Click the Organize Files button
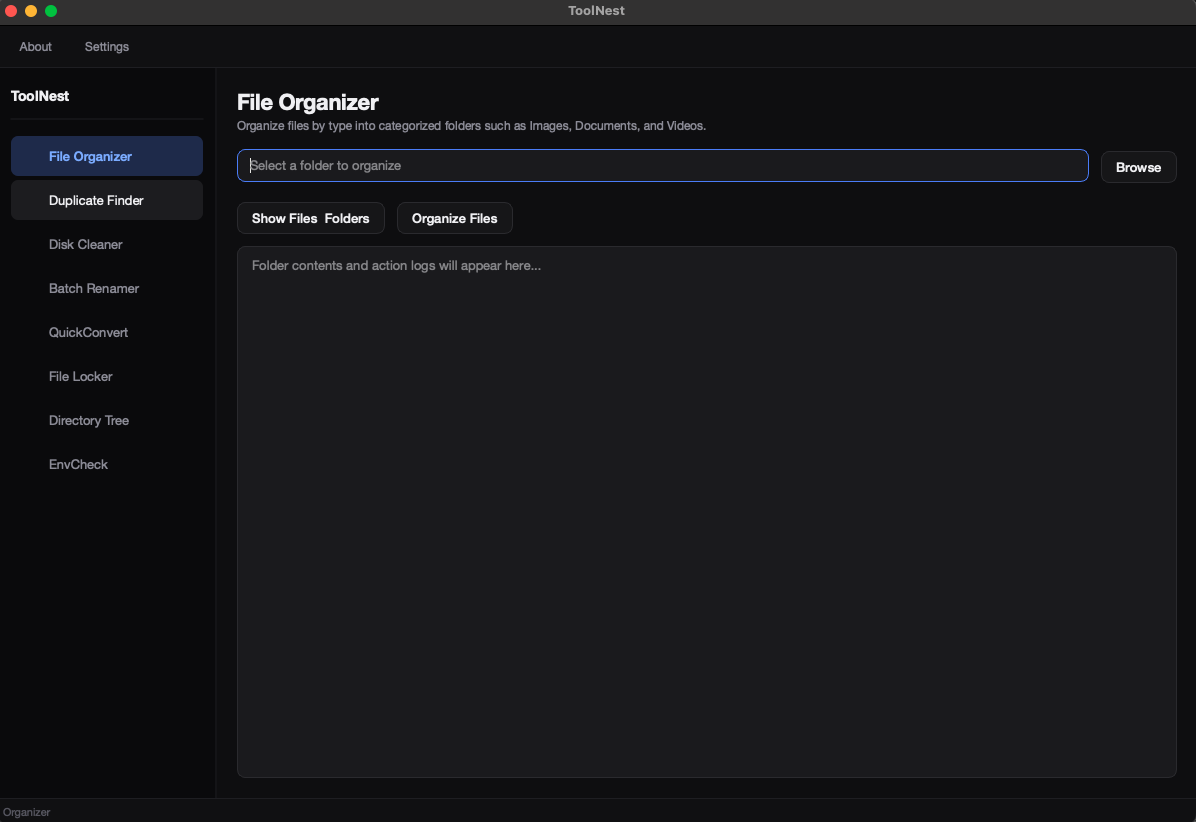 455,218
